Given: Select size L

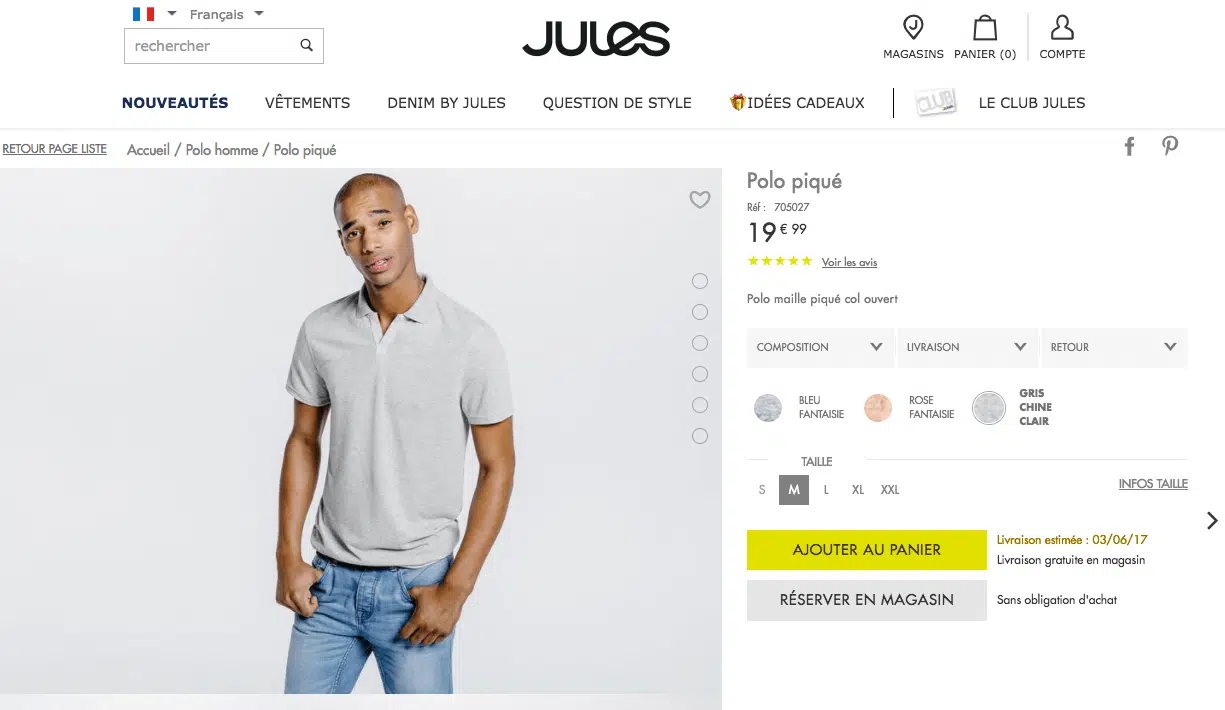Looking at the screenshot, I should pyautogui.click(x=826, y=490).
